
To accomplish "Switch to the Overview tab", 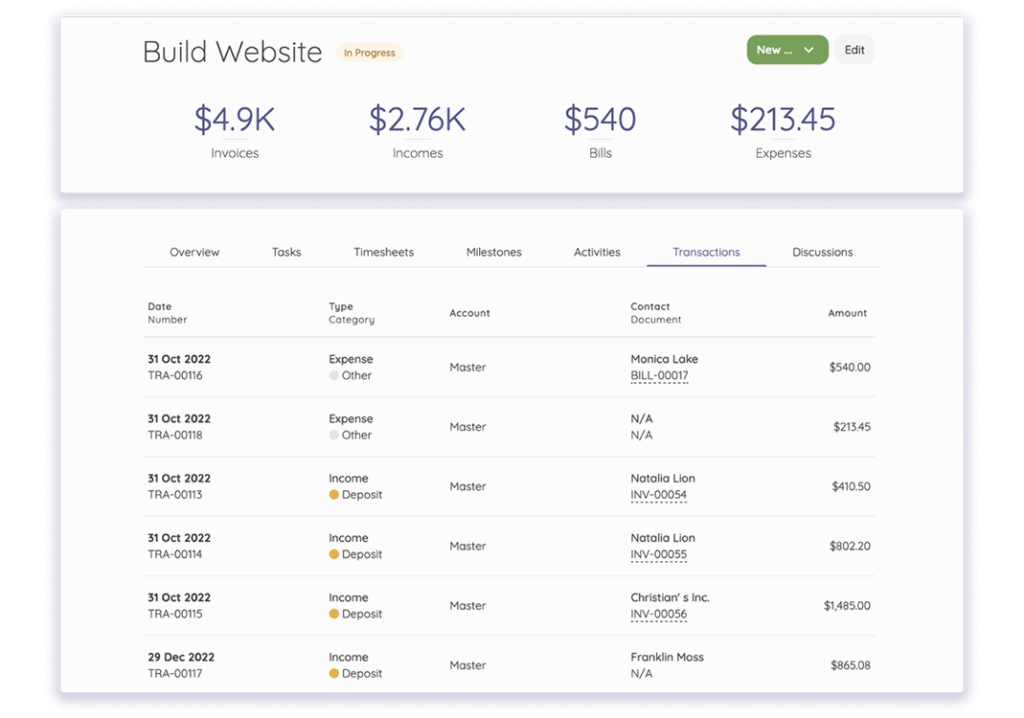I will click(194, 252).
